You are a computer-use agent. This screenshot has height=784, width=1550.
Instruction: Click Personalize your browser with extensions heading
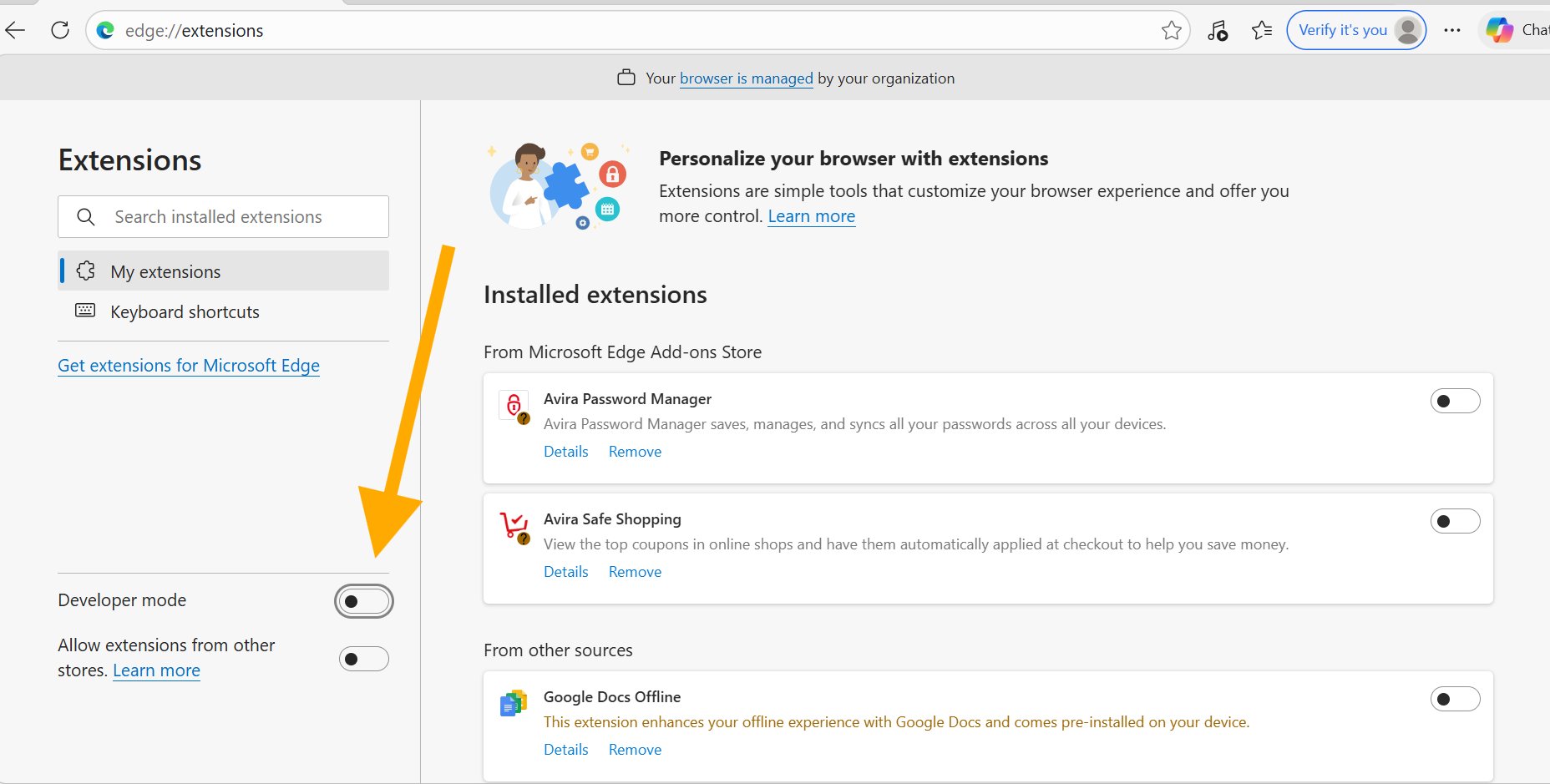click(854, 159)
